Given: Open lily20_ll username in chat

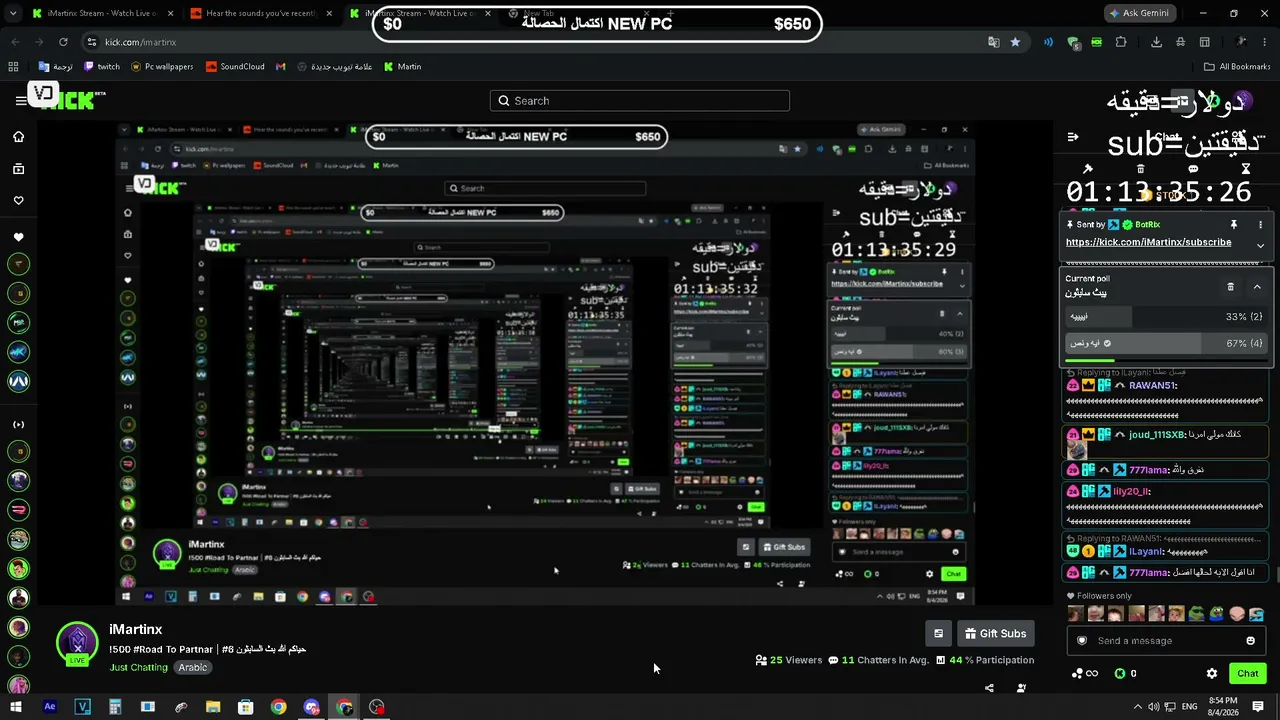Looking at the screenshot, I should [x=1131, y=491].
